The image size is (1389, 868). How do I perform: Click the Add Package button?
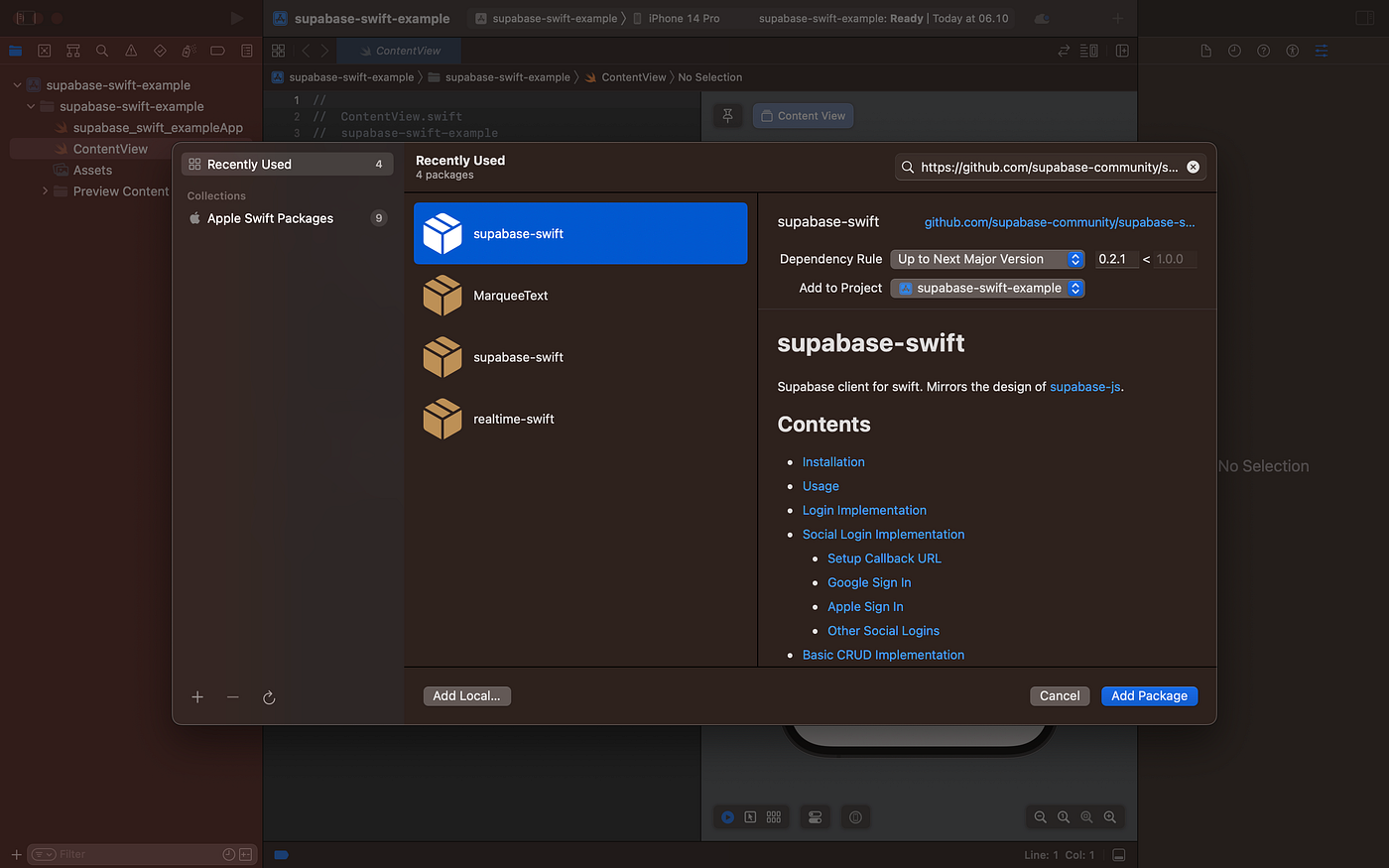click(x=1149, y=695)
